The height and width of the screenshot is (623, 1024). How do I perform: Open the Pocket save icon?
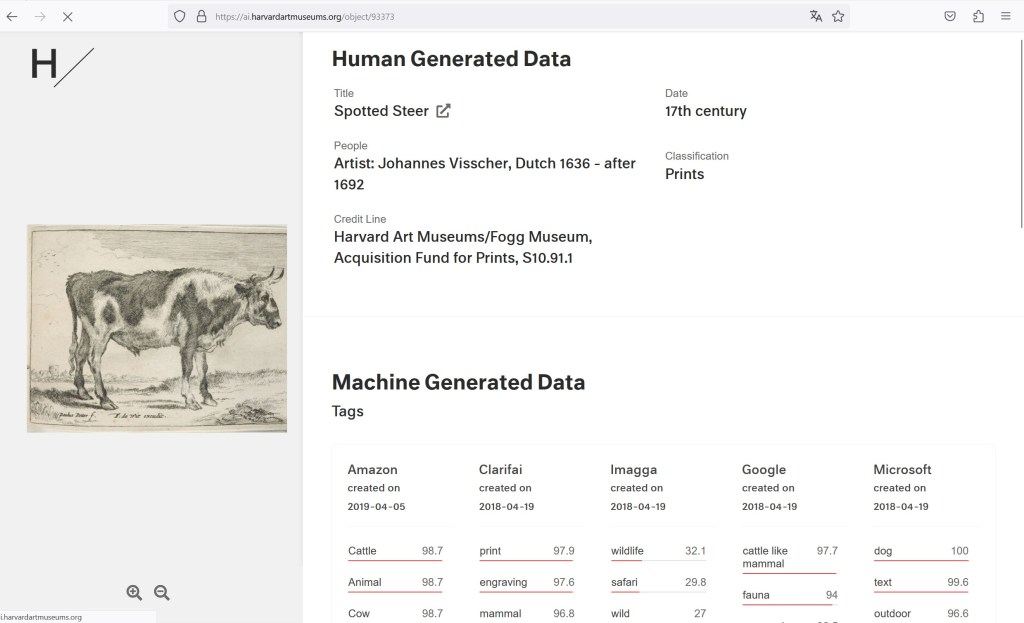tap(950, 16)
